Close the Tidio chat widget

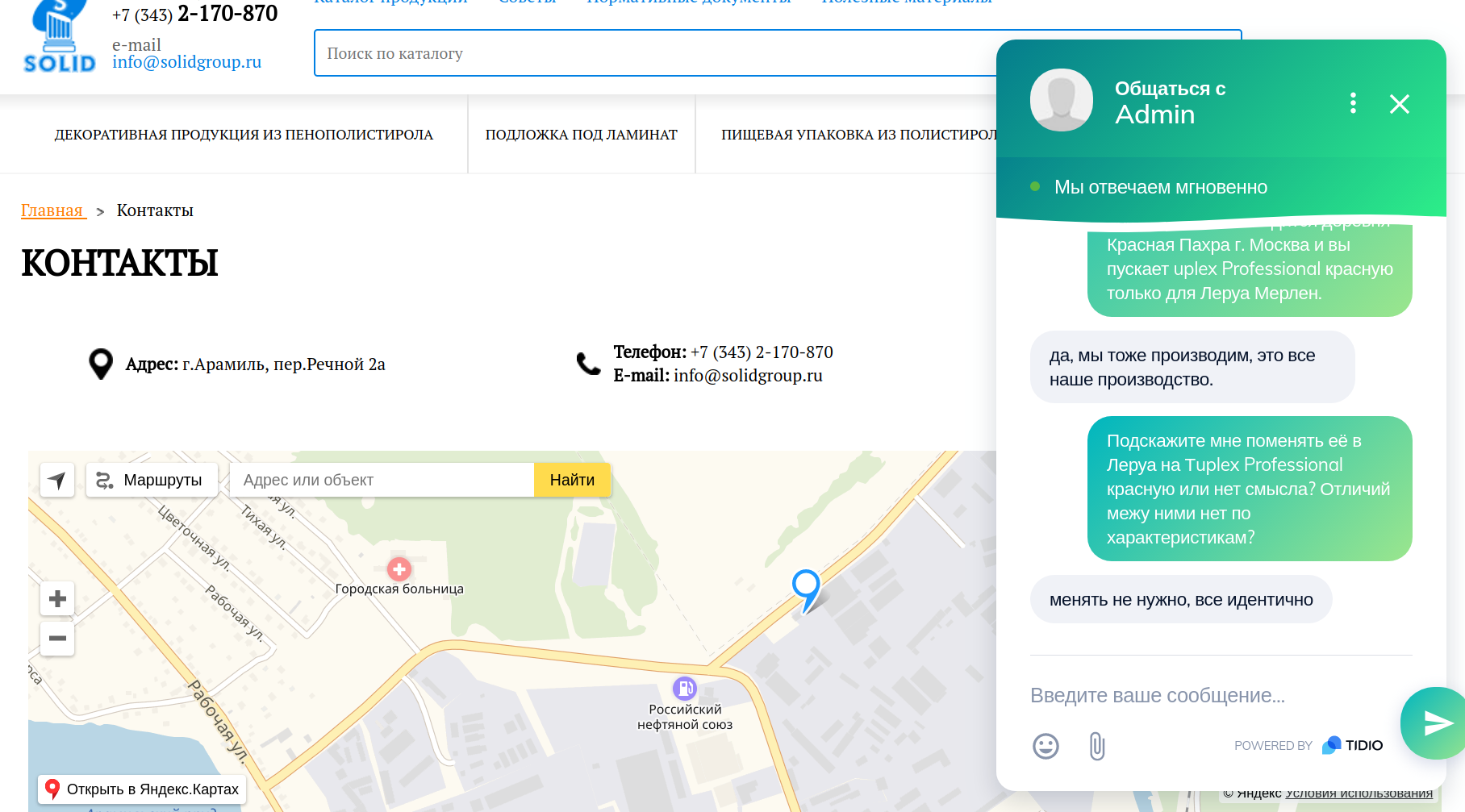[1400, 103]
